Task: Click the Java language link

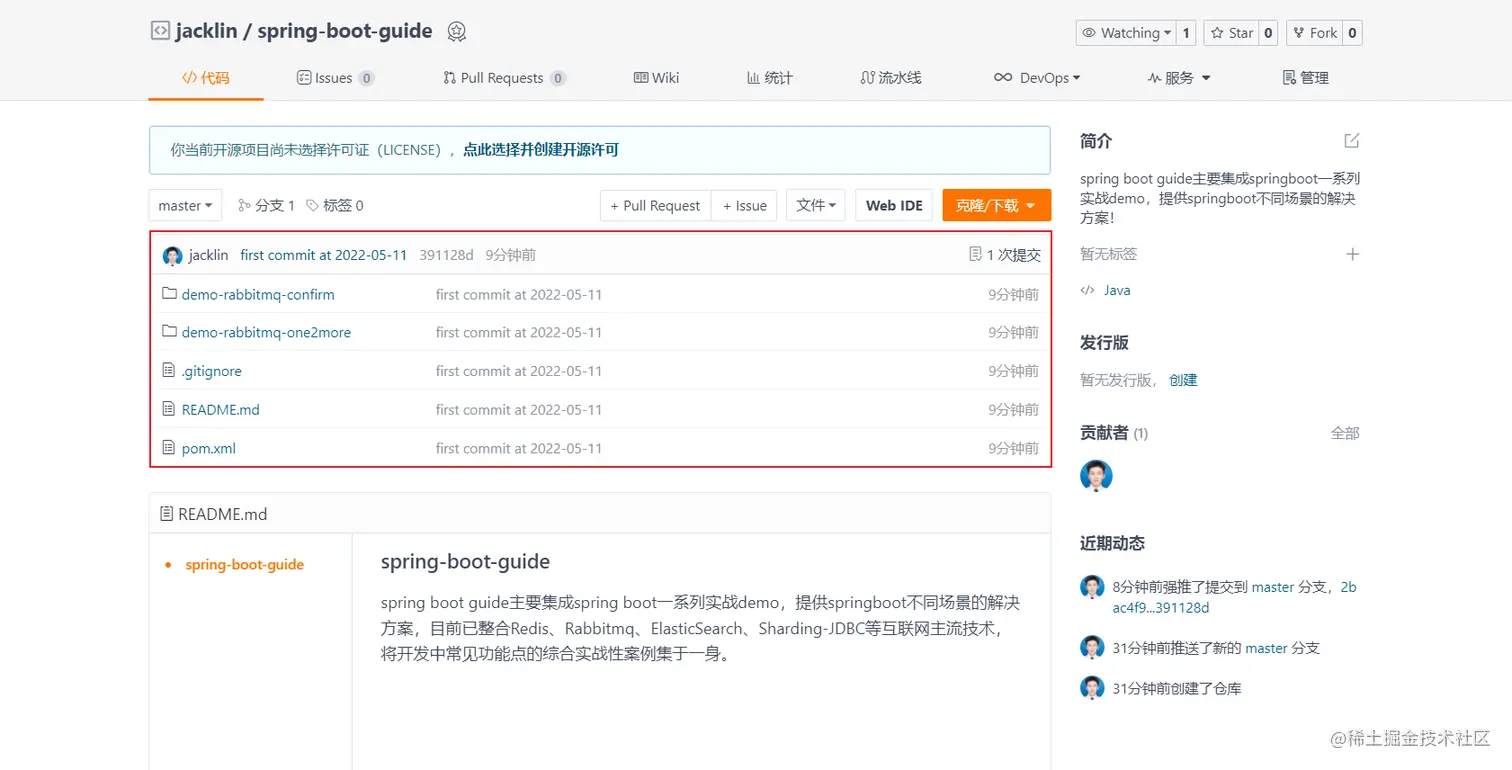Action: click(x=1117, y=290)
